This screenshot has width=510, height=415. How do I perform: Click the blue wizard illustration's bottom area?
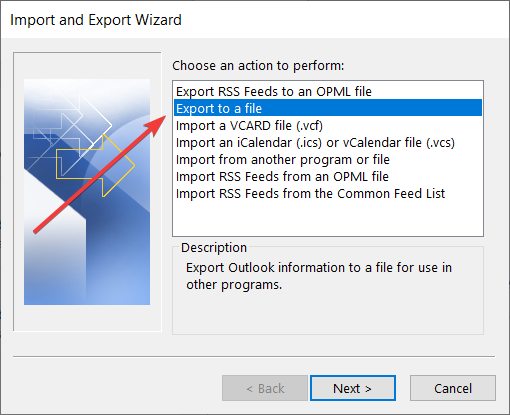[87, 280]
